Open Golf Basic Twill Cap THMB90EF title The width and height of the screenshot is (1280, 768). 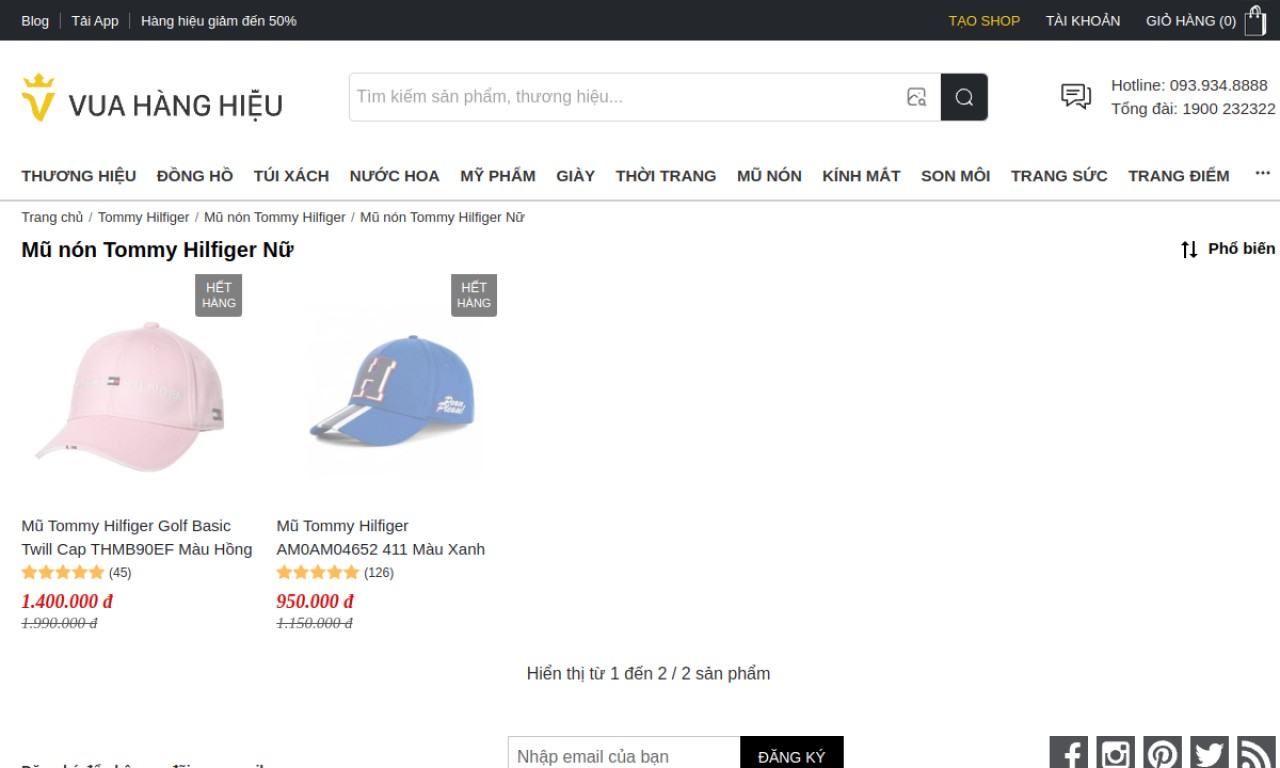tap(137, 537)
